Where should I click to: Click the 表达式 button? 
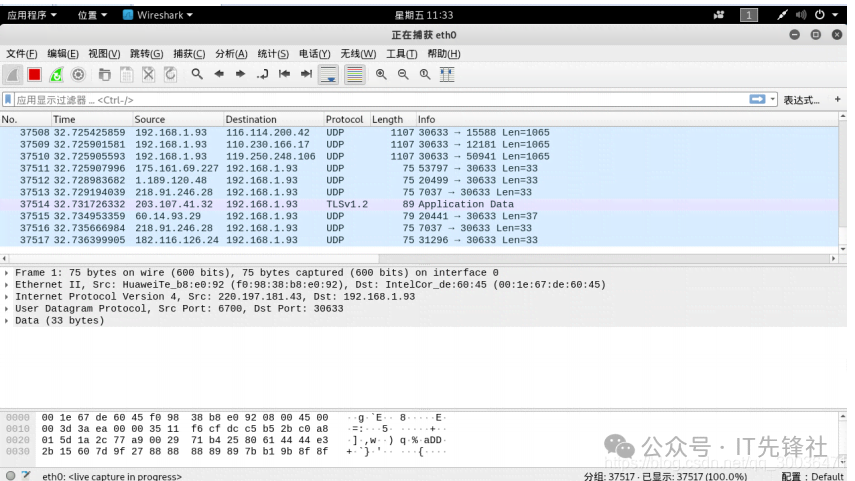pos(801,100)
